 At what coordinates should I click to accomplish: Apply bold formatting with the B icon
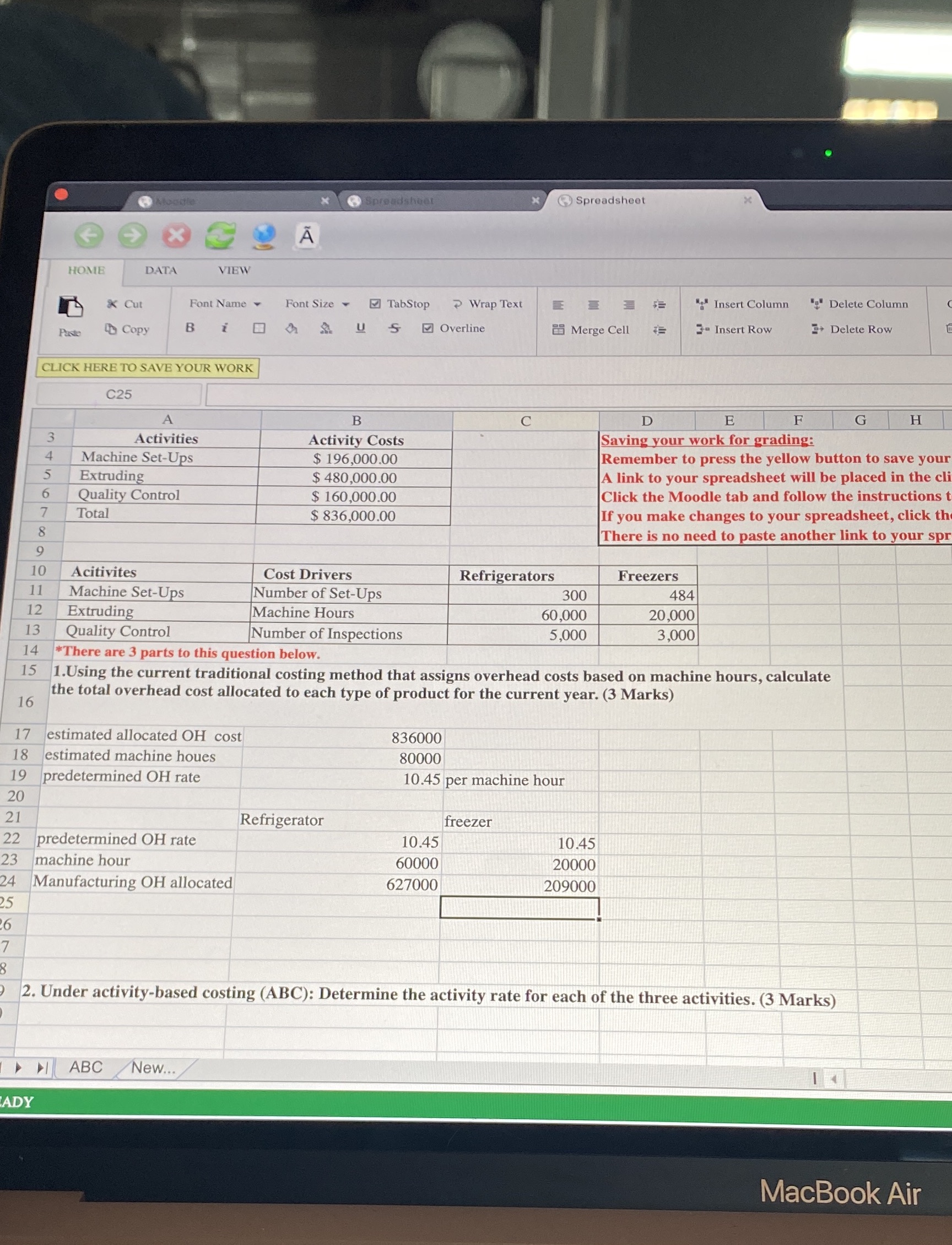point(189,328)
